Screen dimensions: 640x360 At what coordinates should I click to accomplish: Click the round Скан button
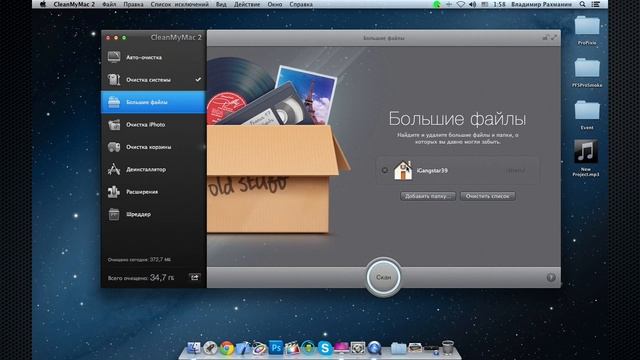383,277
